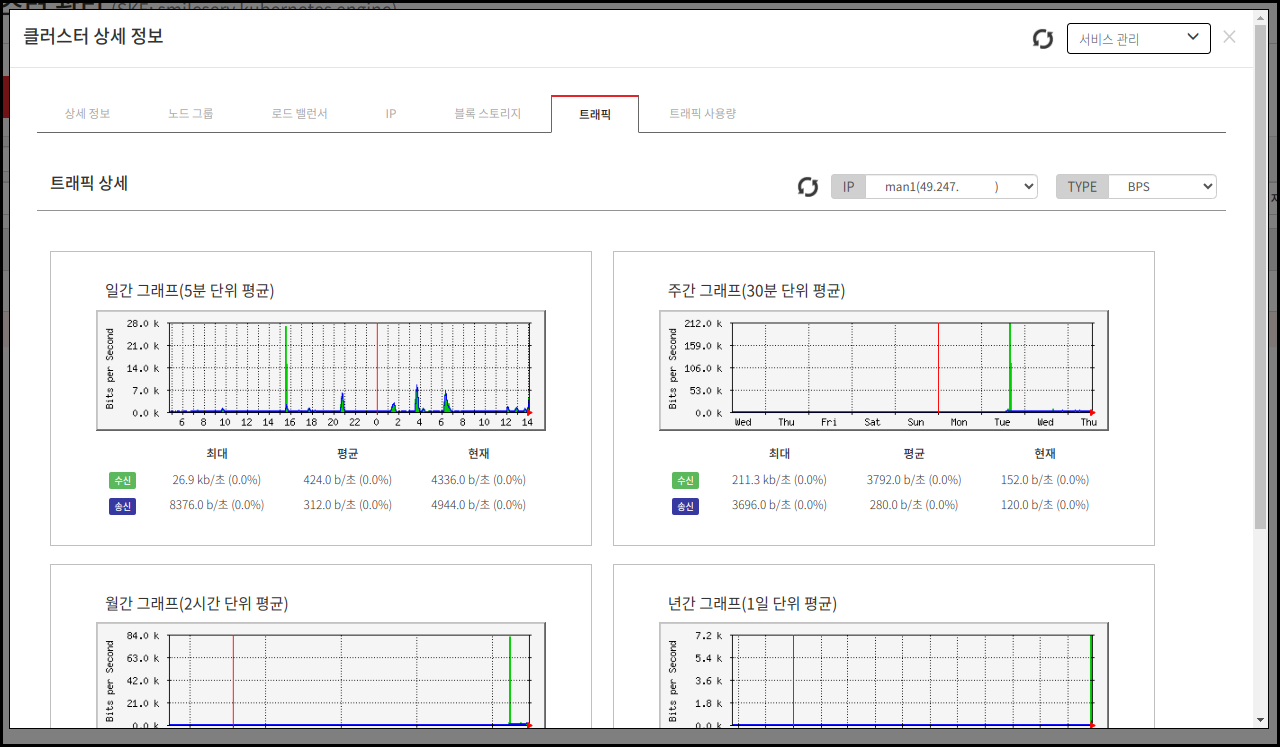Image resolution: width=1280 pixels, height=747 pixels.
Task: Refresh the traffic detail graphs
Action: point(808,187)
